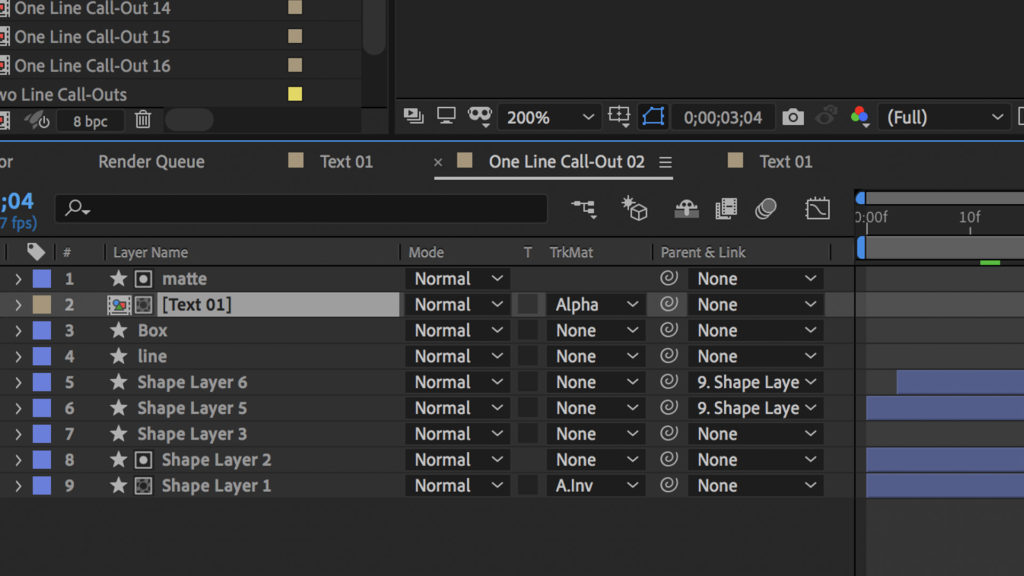Open the 200% magnification dropdown
This screenshot has height=576, width=1024.
(x=550, y=117)
